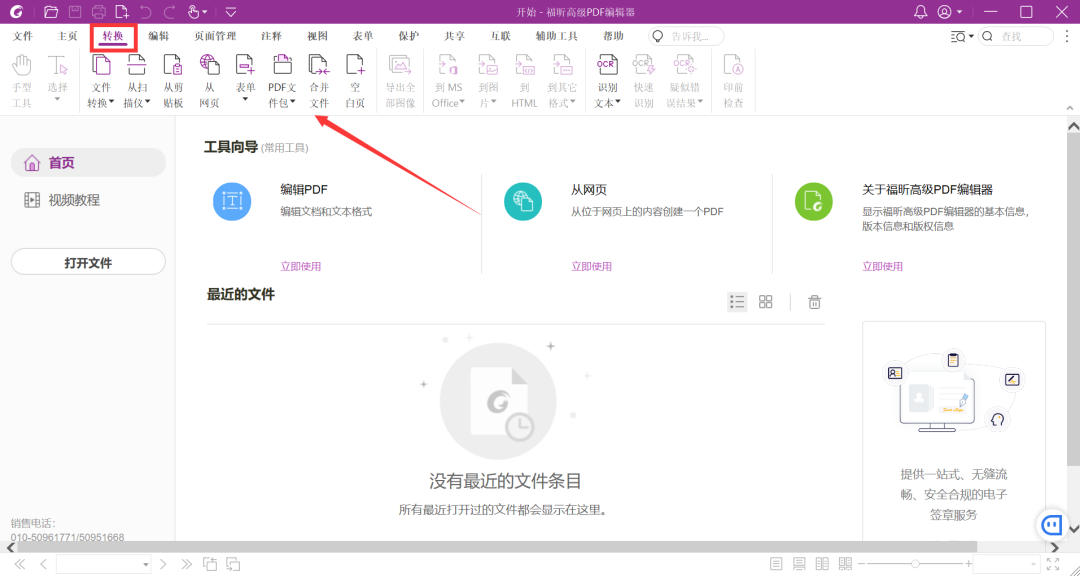Click 立即使用 under 编辑PDF
The image size is (1080, 576).
click(x=300, y=267)
